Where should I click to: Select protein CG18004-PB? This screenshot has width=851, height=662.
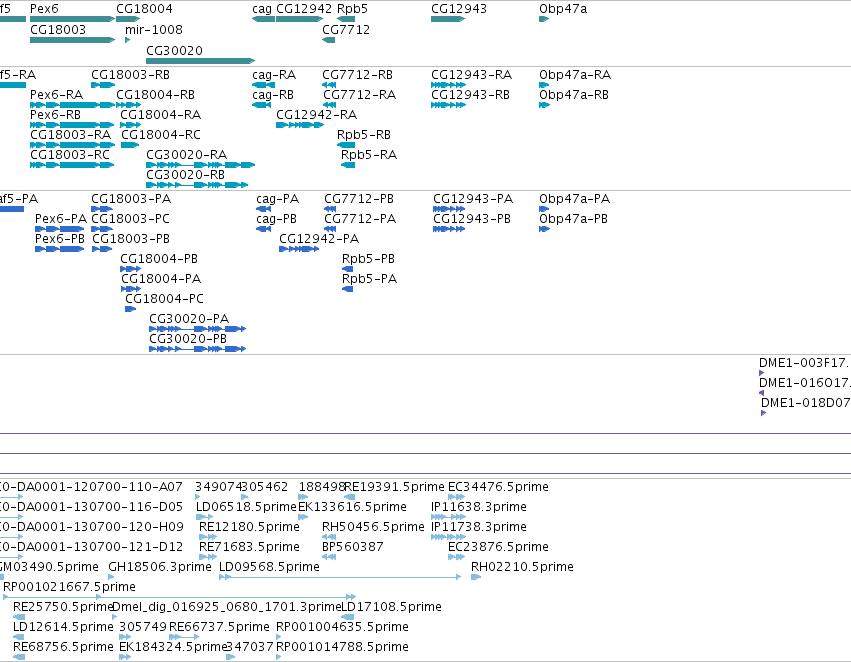coord(159,259)
